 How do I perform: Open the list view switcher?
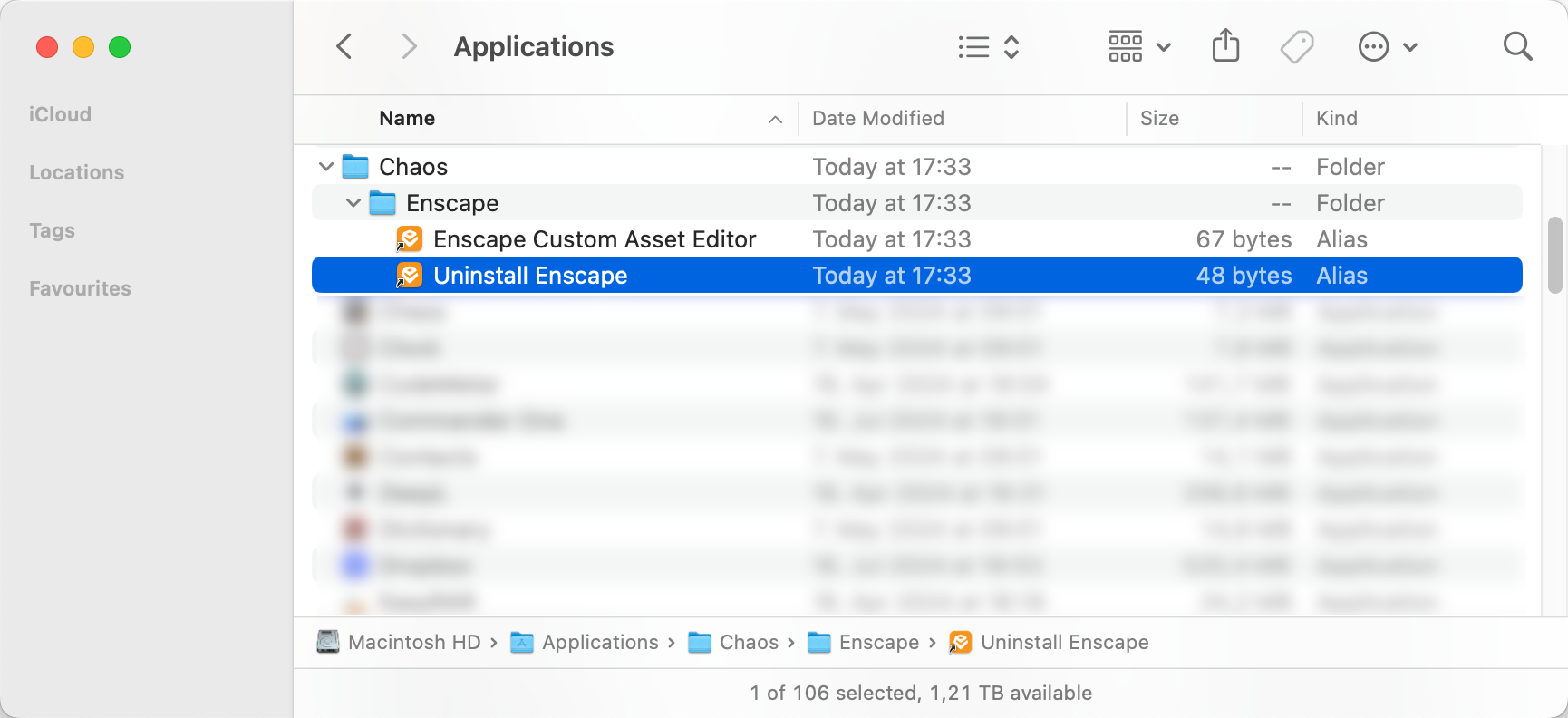point(989,47)
